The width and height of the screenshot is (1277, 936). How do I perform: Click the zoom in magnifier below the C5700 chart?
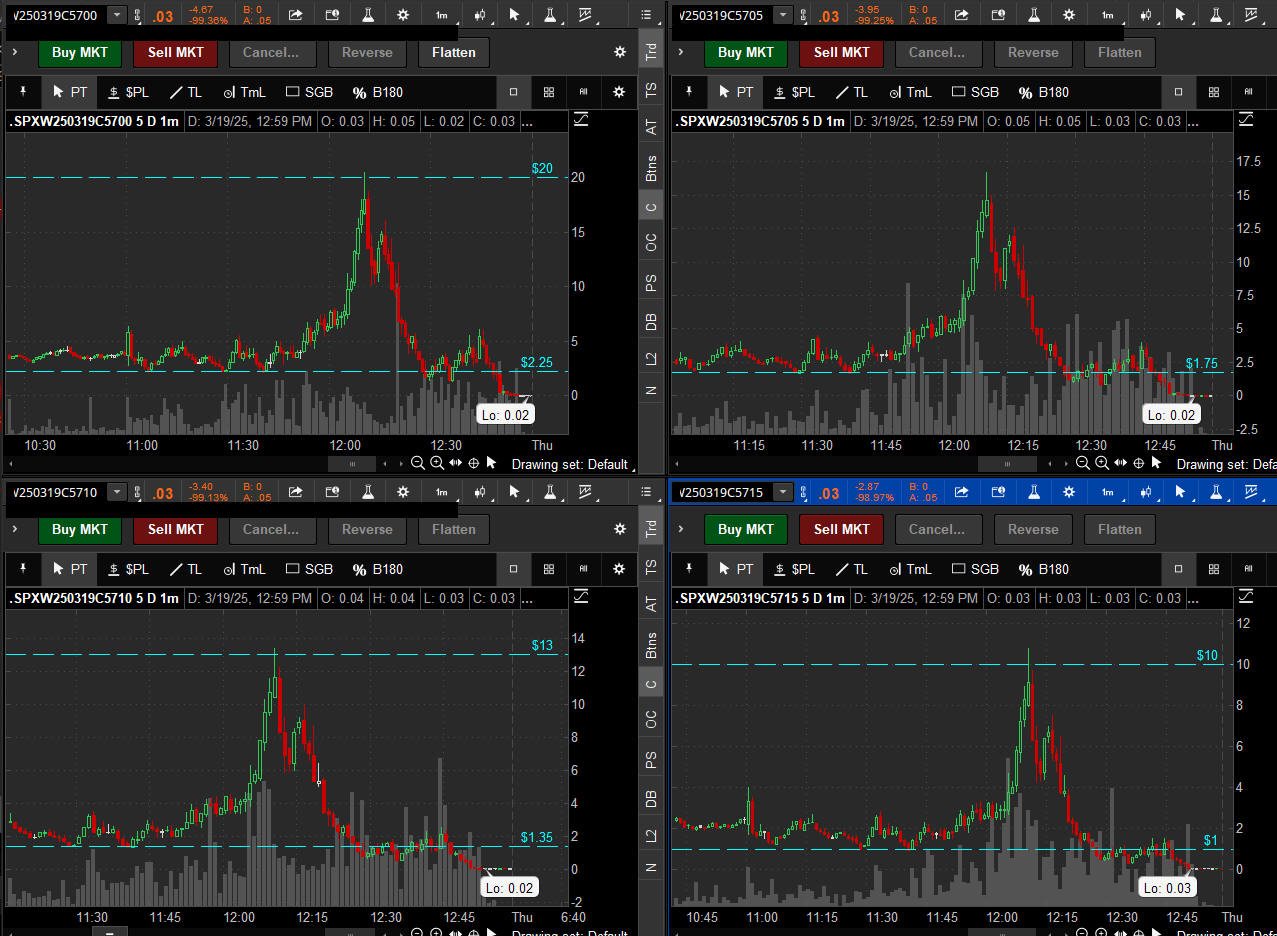437,463
